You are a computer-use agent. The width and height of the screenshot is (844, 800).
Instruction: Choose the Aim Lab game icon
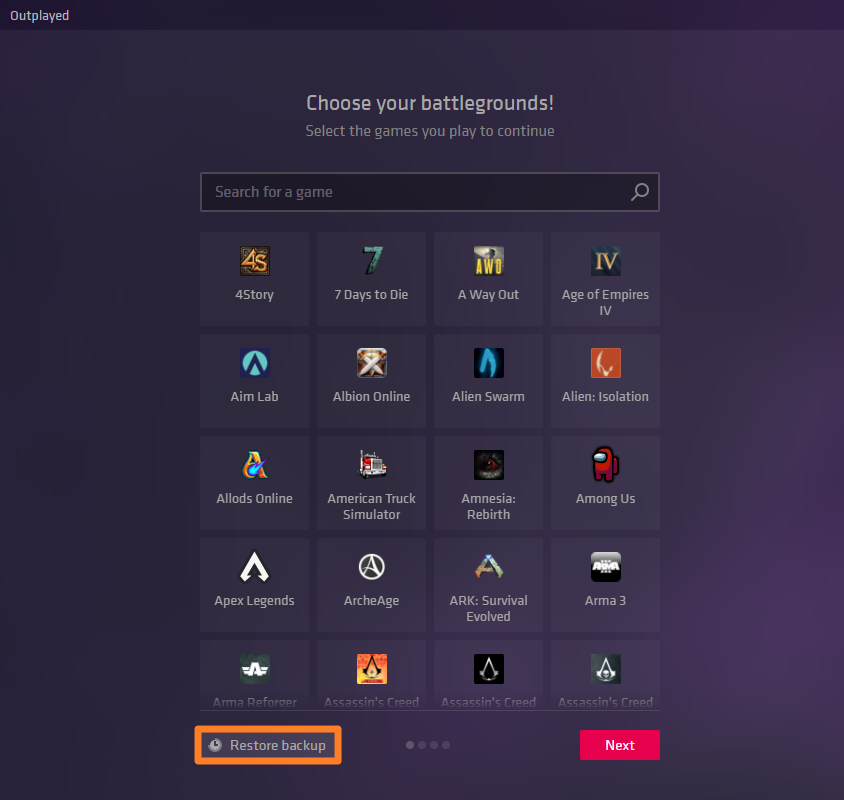click(255, 363)
